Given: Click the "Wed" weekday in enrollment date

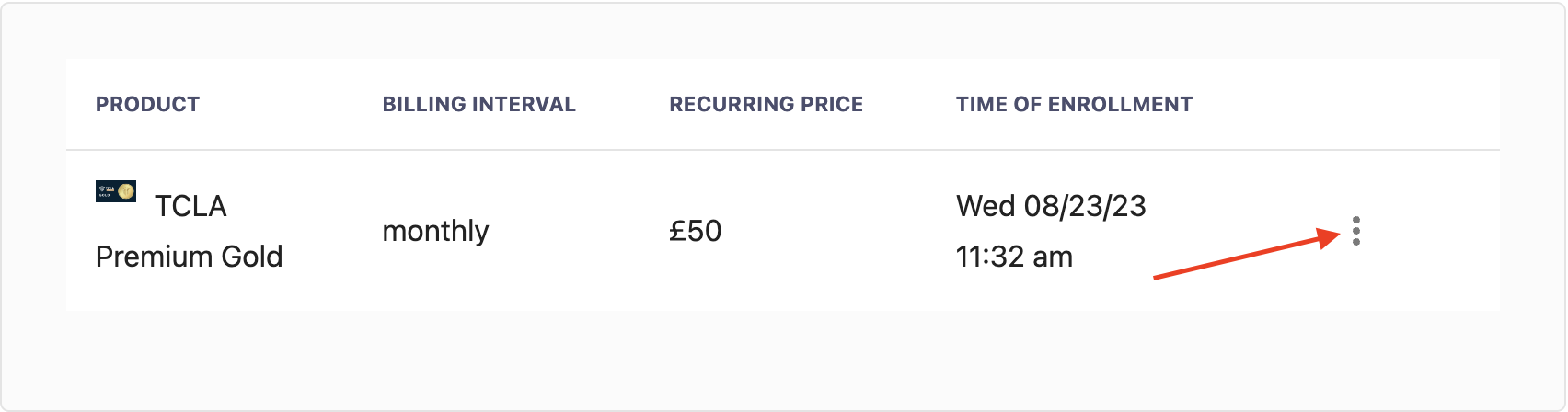Looking at the screenshot, I should click(986, 206).
